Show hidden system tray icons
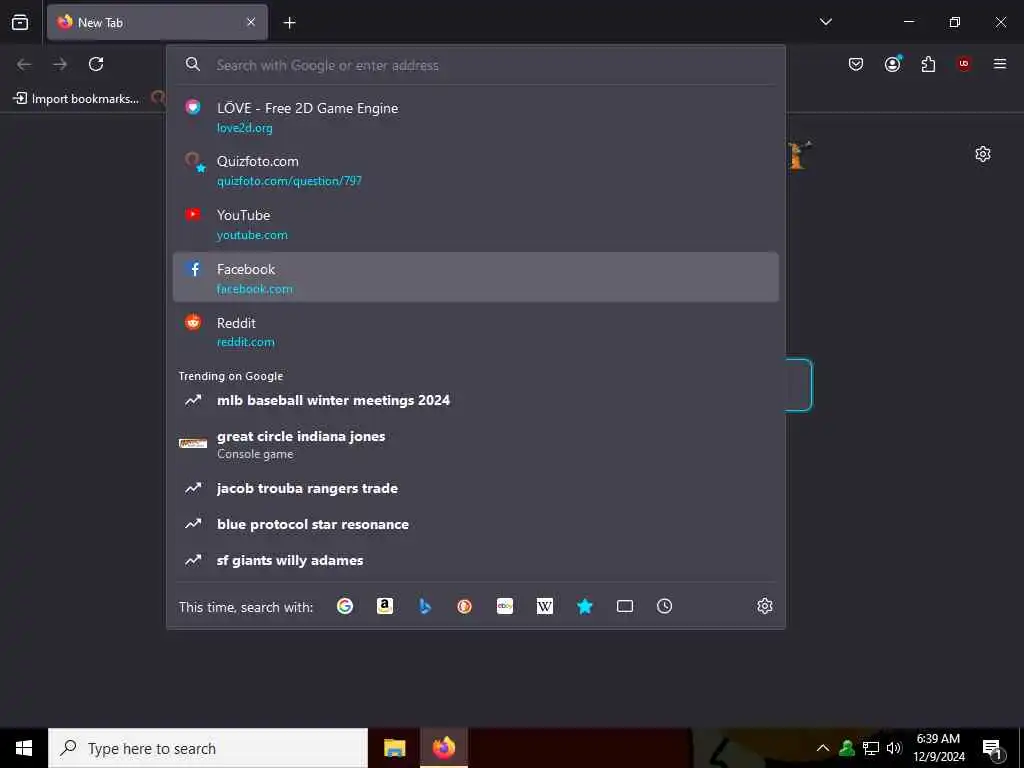The width and height of the screenshot is (1024, 768). (823, 748)
